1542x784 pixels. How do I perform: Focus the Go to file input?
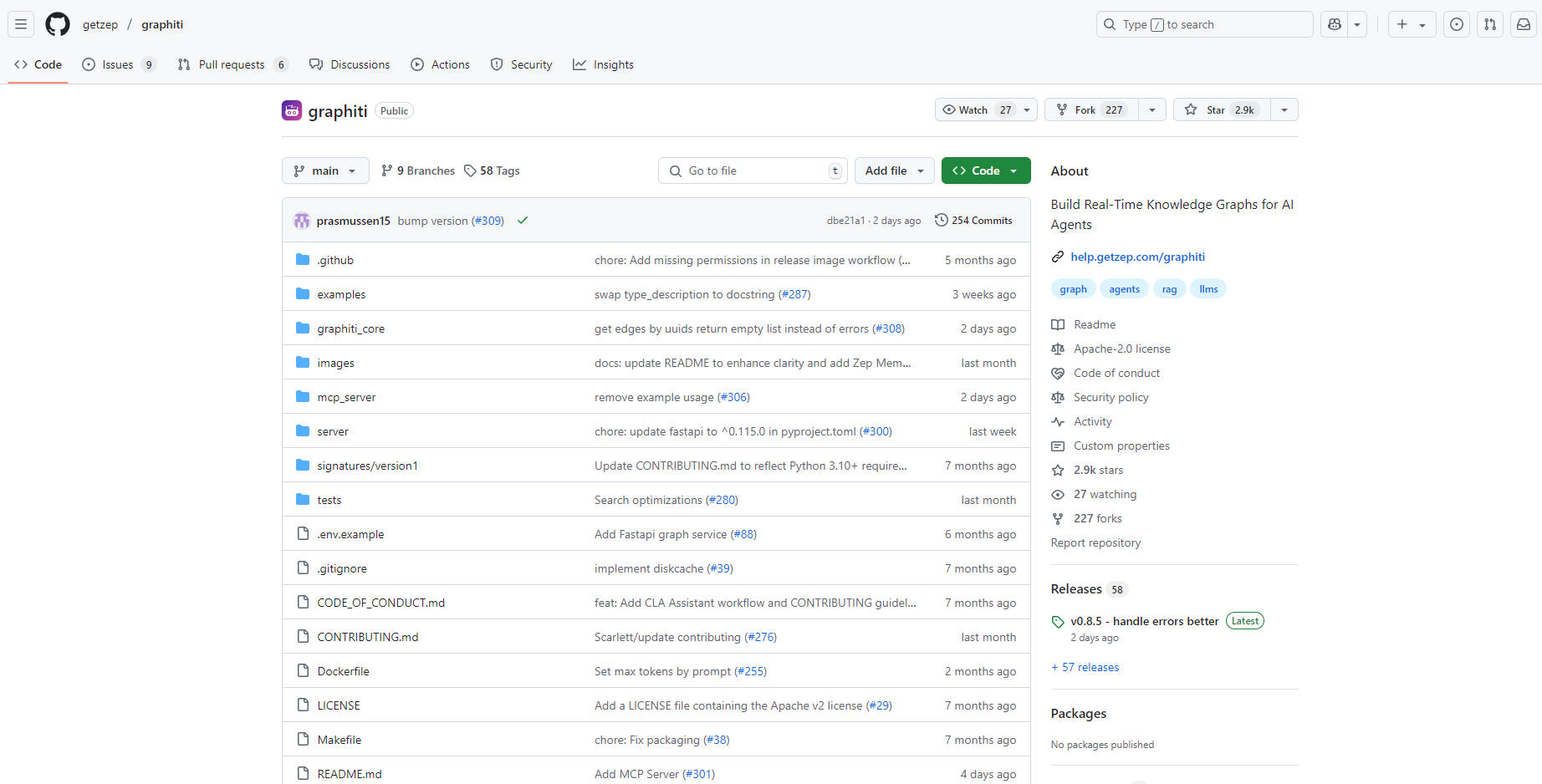coord(753,171)
